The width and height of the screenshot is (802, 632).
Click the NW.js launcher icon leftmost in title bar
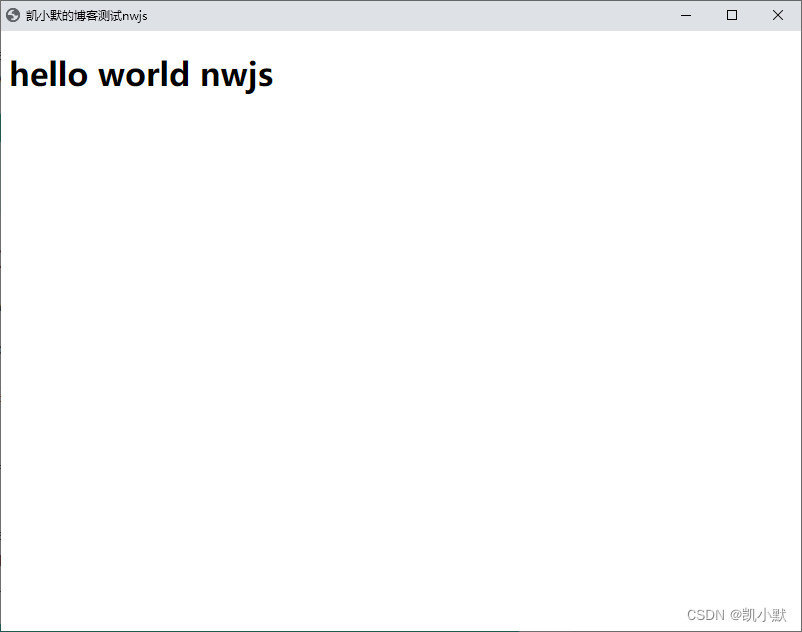(x=14, y=15)
